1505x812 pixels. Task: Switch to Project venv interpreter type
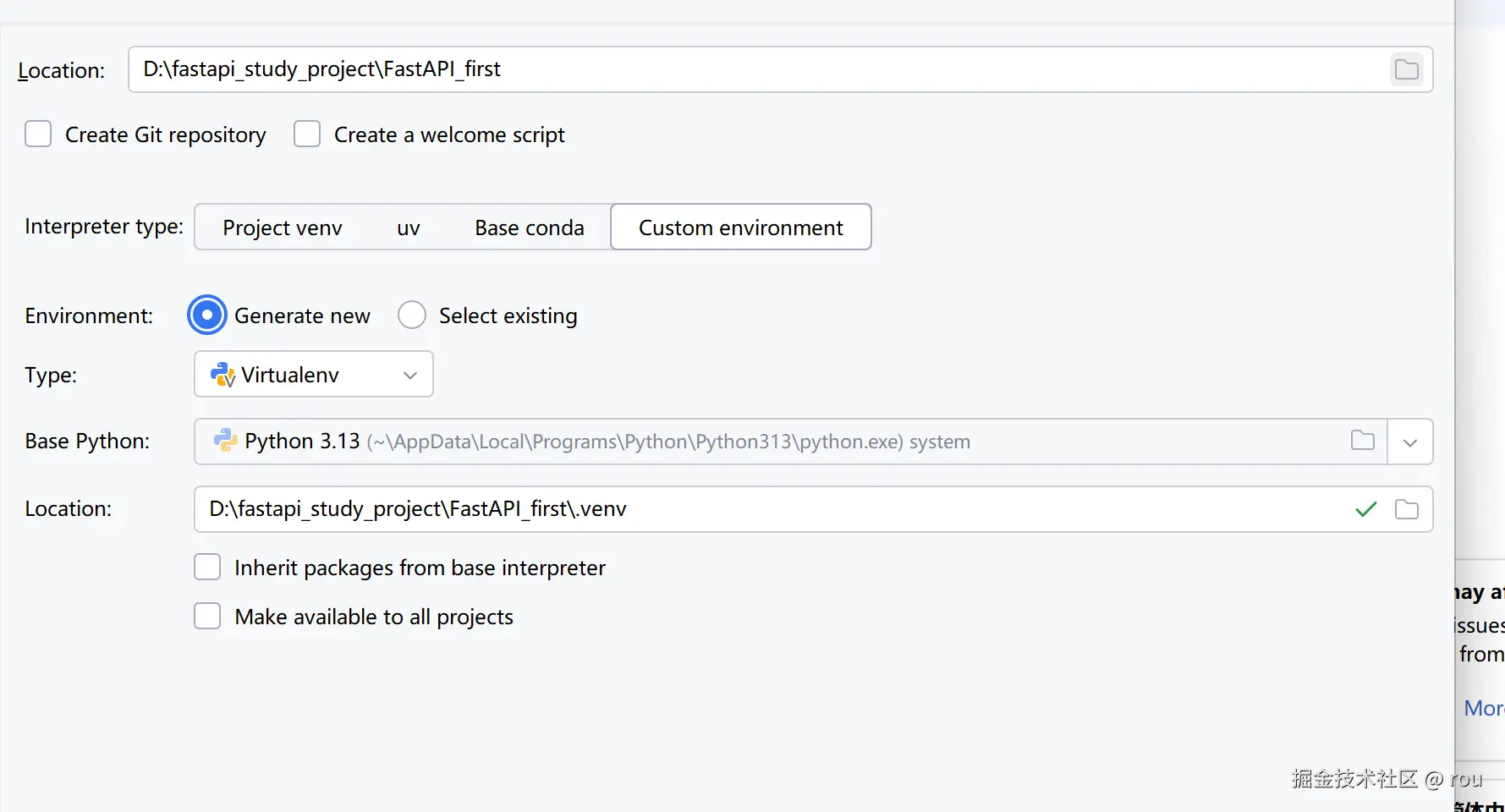pyautogui.click(x=283, y=228)
